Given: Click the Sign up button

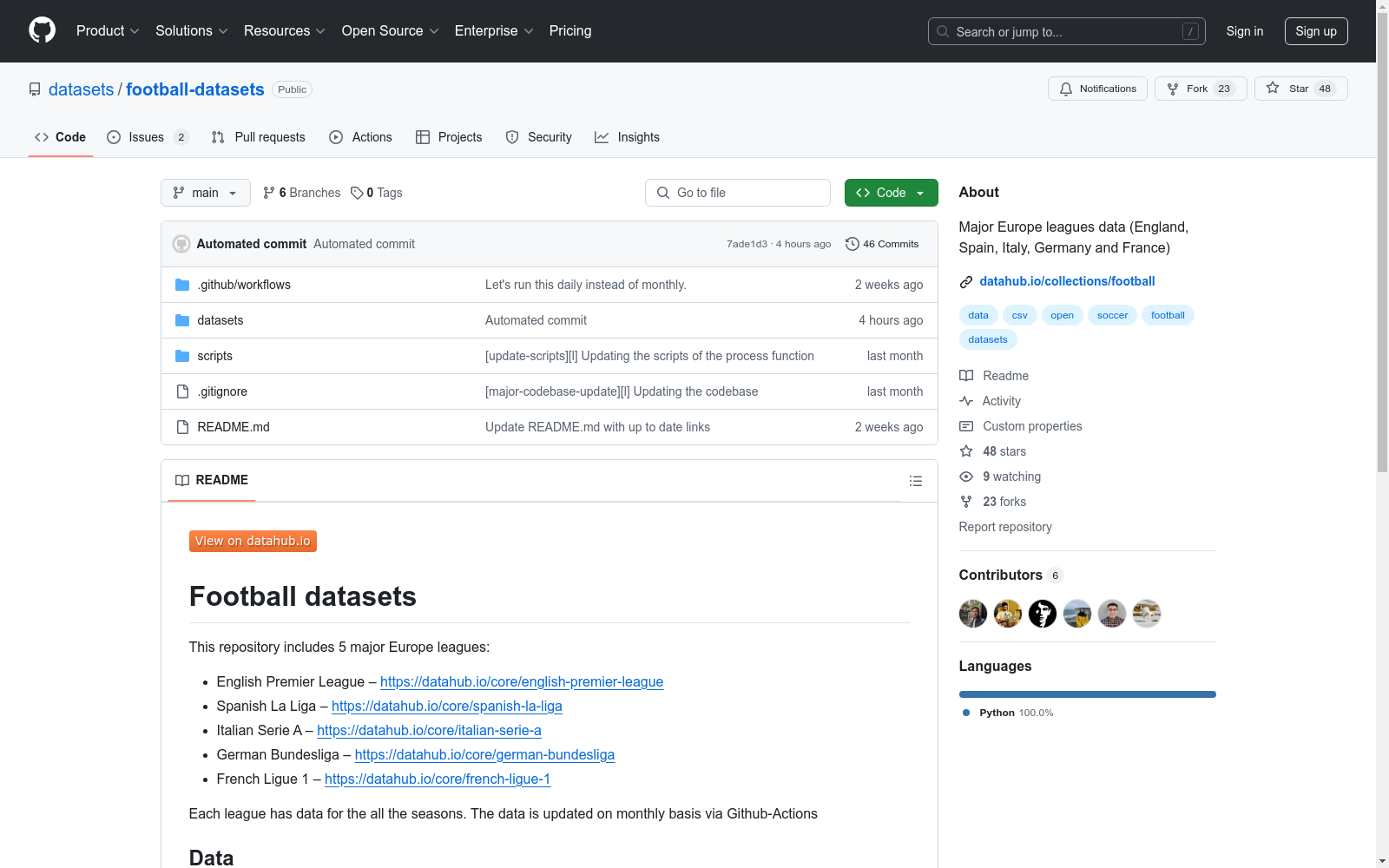Looking at the screenshot, I should click(x=1316, y=31).
